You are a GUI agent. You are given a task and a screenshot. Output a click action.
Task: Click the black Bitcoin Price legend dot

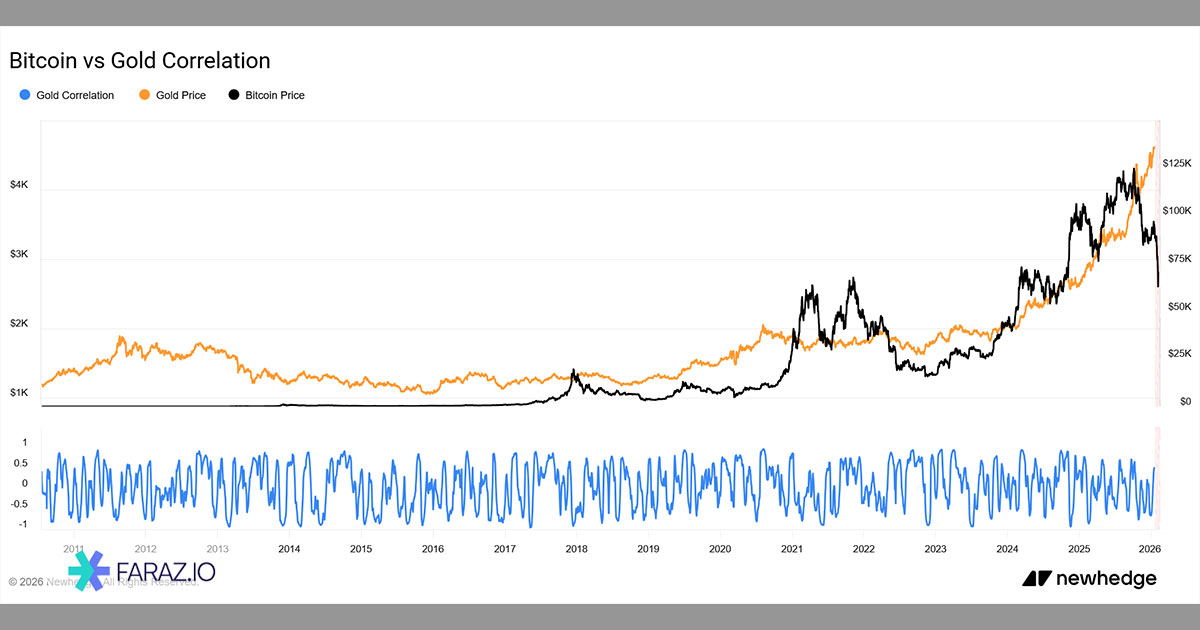click(234, 95)
